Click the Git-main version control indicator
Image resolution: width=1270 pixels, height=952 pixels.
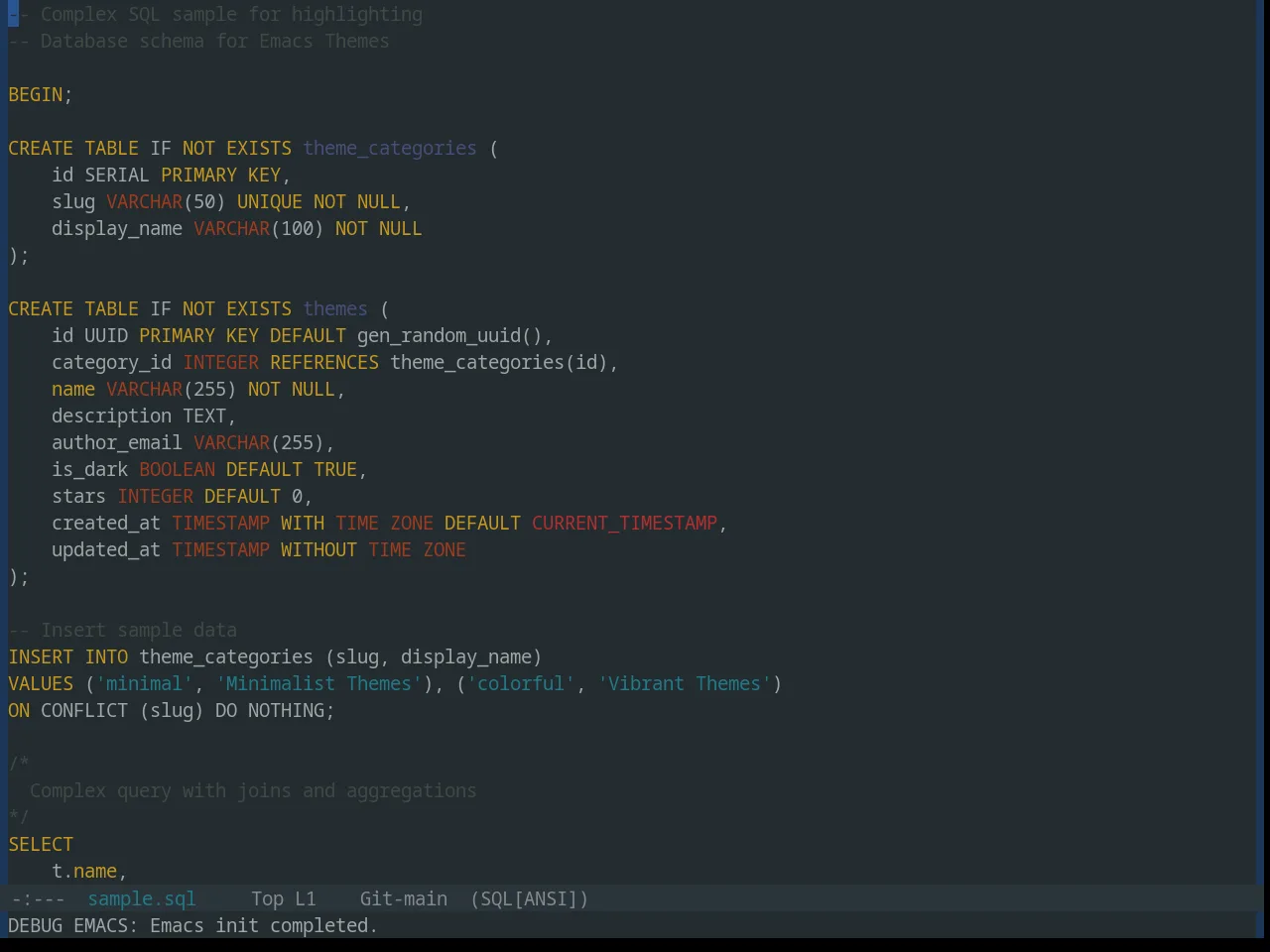pyautogui.click(x=403, y=898)
